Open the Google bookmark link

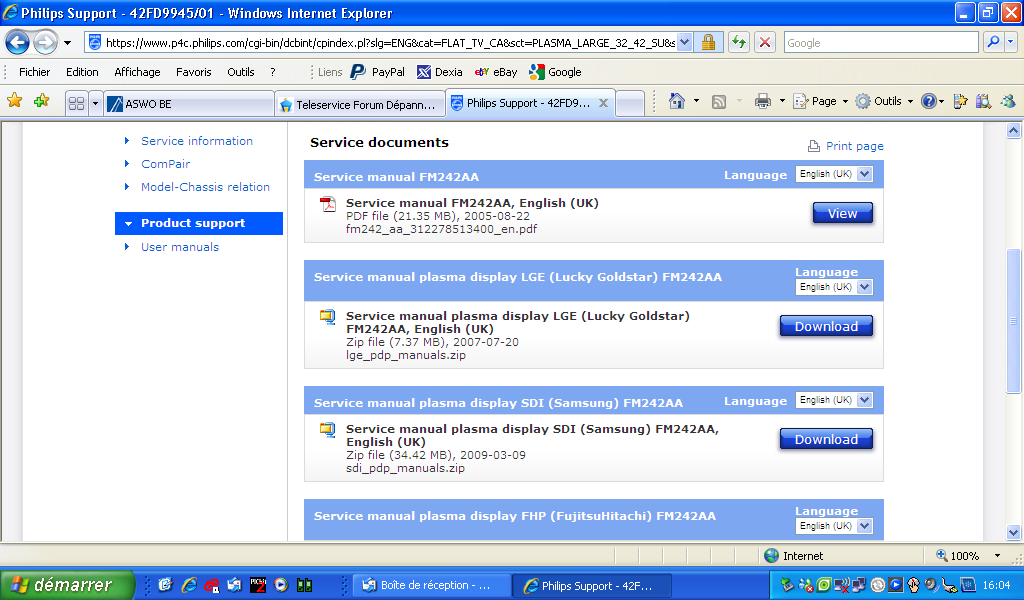pyautogui.click(x=556, y=72)
